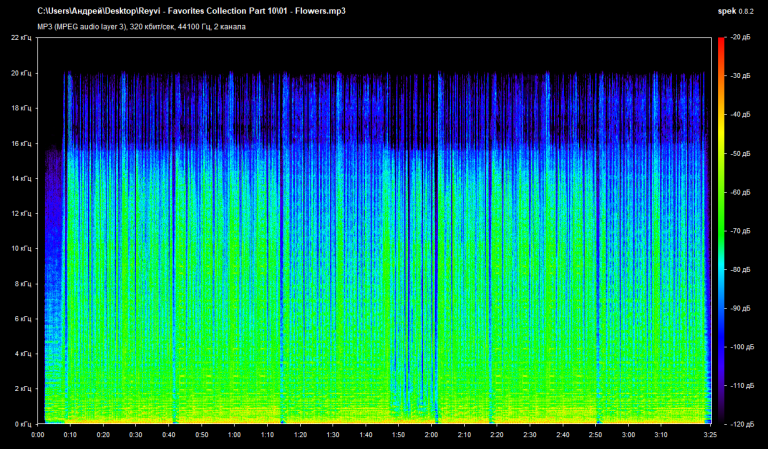Pick the -120 дБ scale label
Viewport: 768px width, 449px height.
(x=743, y=425)
